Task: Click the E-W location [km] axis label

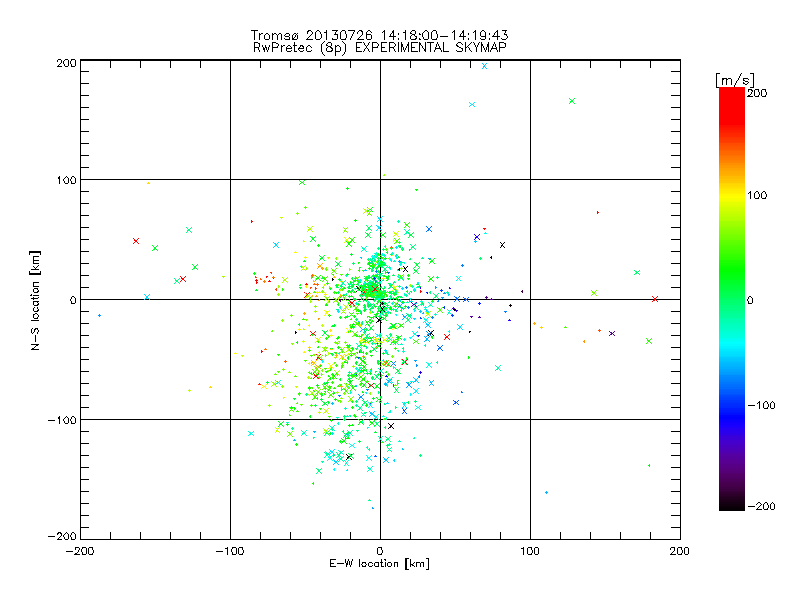Action: coord(379,564)
